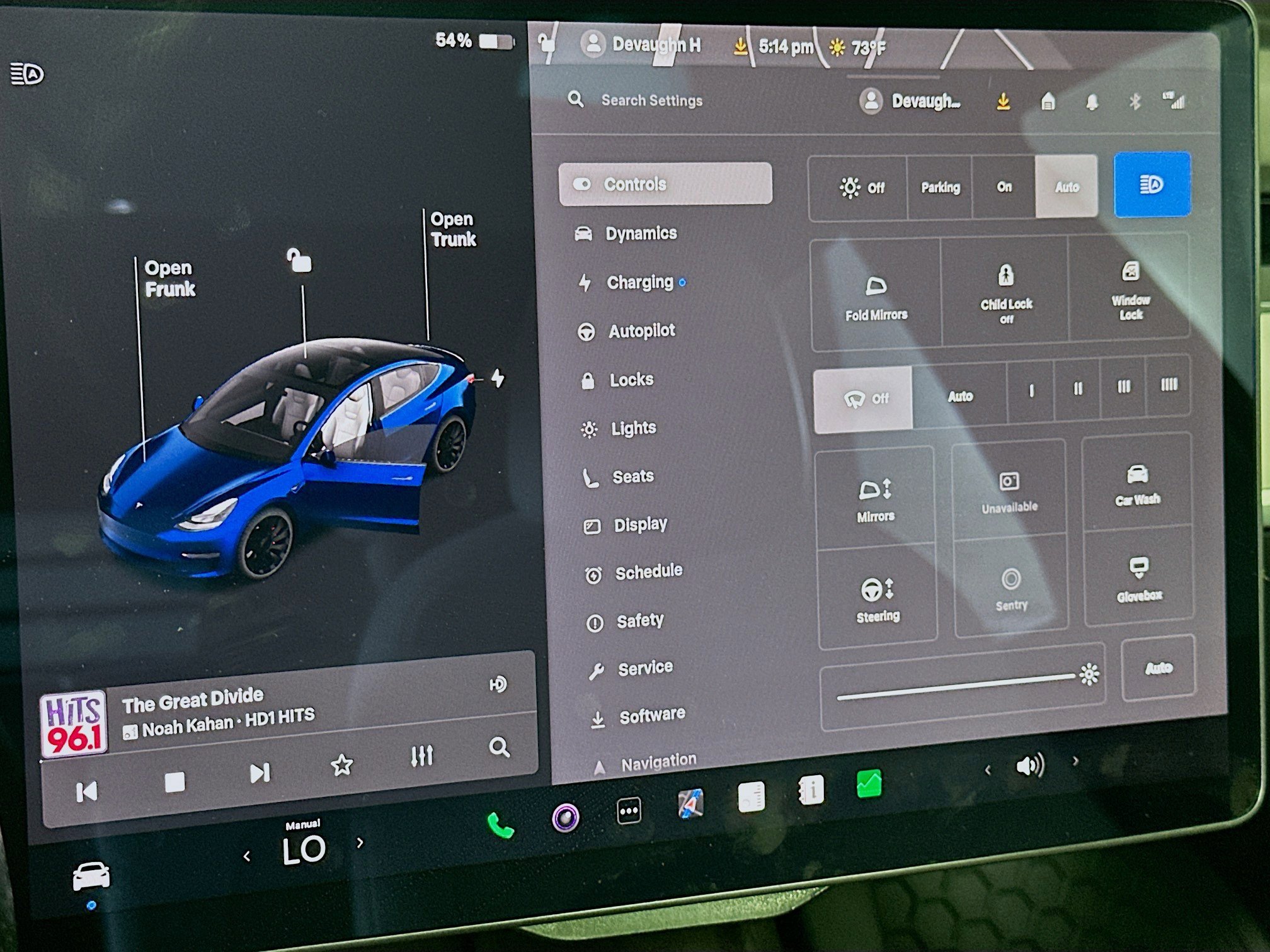
Task: Set headlights to Auto
Action: point(1067,187)
